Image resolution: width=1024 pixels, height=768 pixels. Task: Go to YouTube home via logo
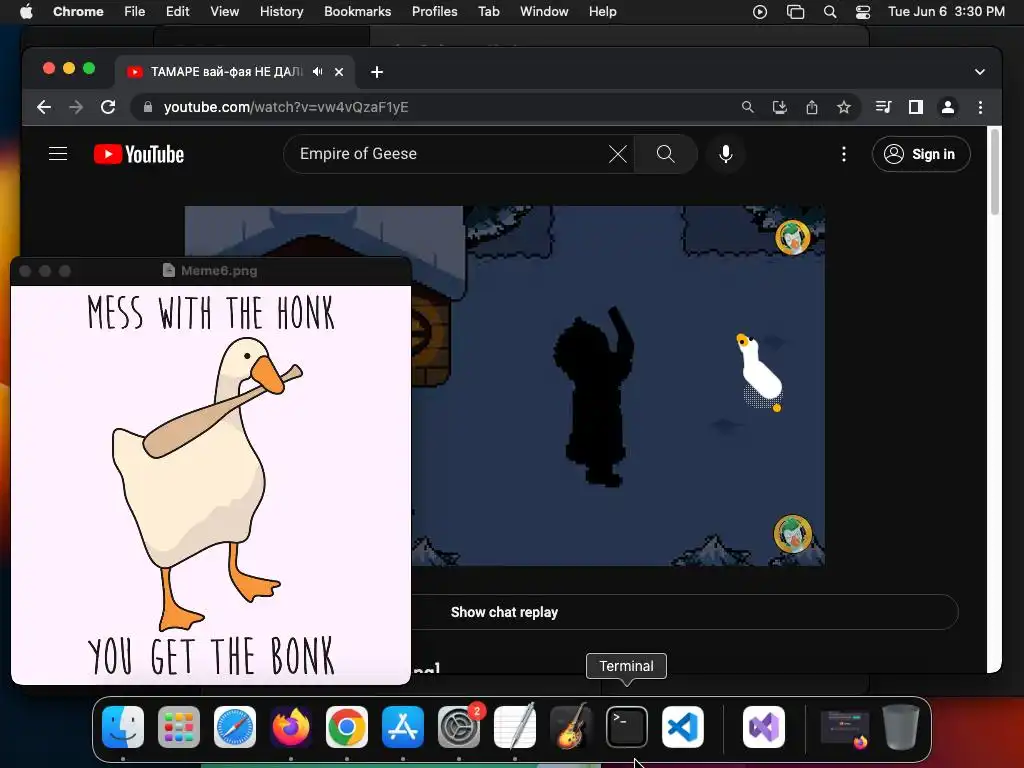point(139,154)
